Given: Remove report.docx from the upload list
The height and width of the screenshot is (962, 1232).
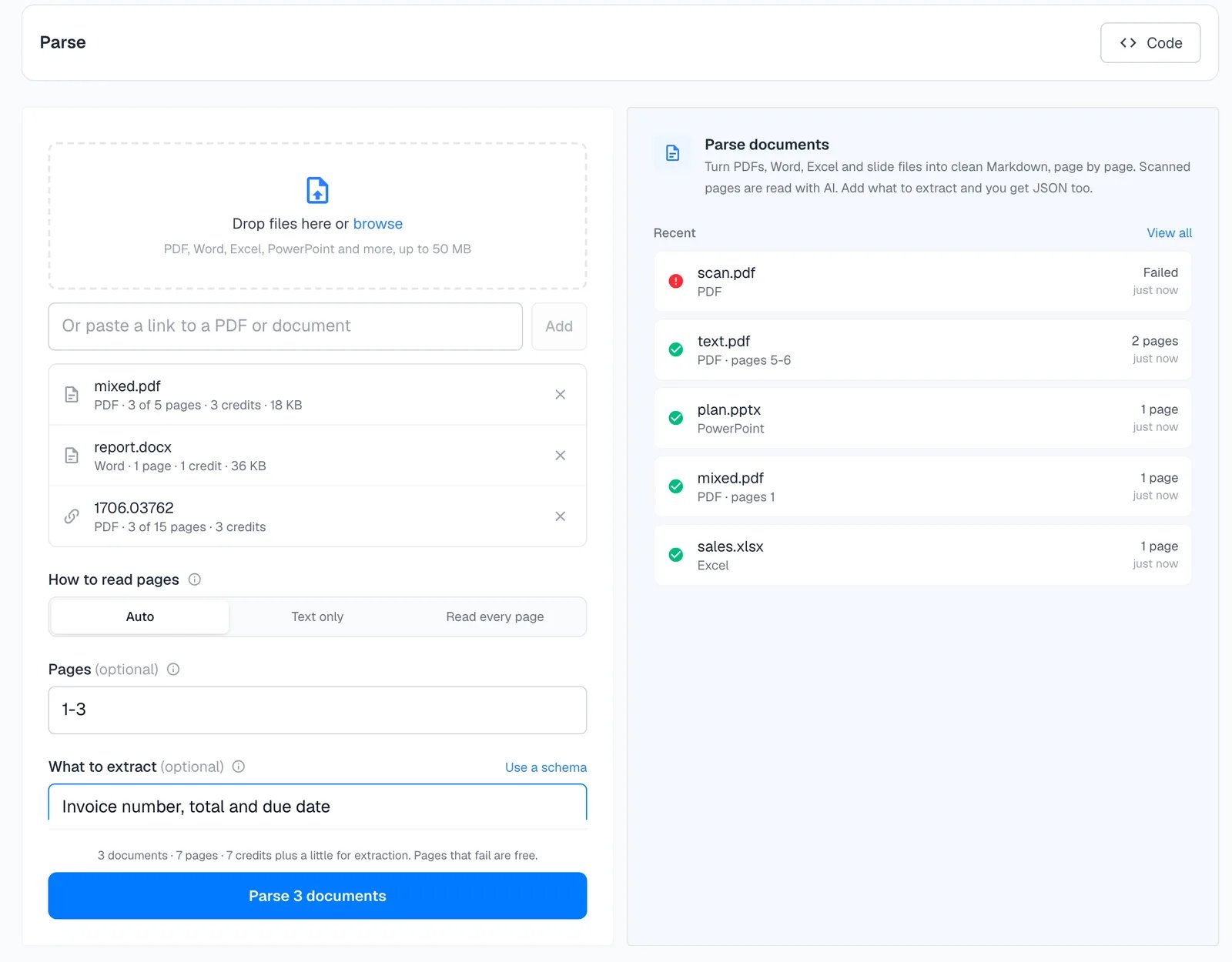Looking at the screenshot, I should (560, 456).
